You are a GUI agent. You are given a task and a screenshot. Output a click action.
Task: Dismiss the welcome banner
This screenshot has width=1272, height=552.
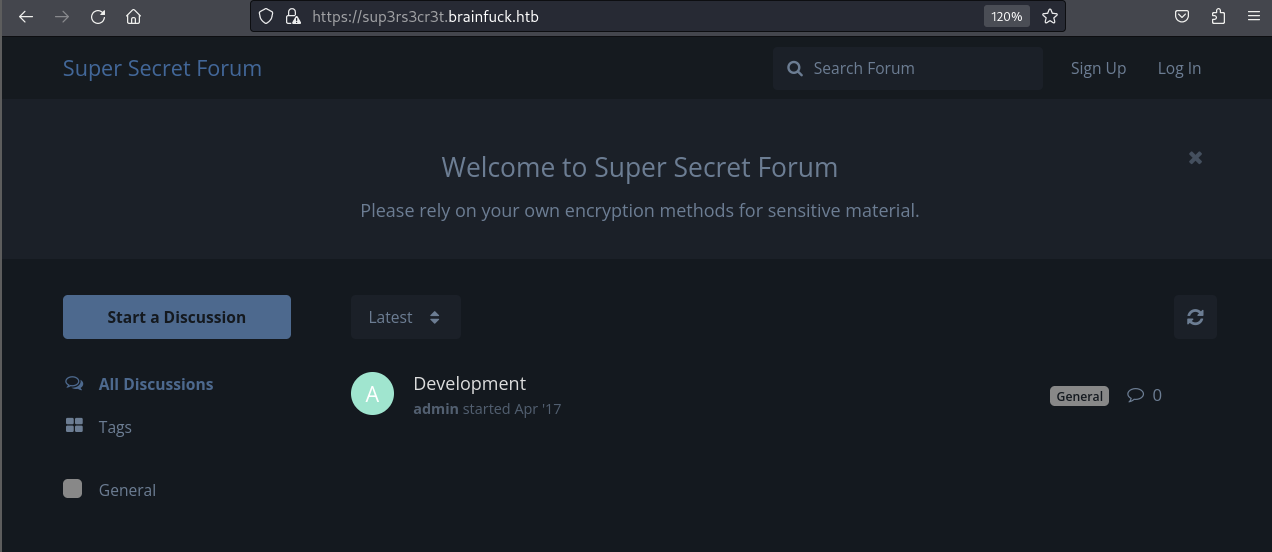[x=1195, y=158]
